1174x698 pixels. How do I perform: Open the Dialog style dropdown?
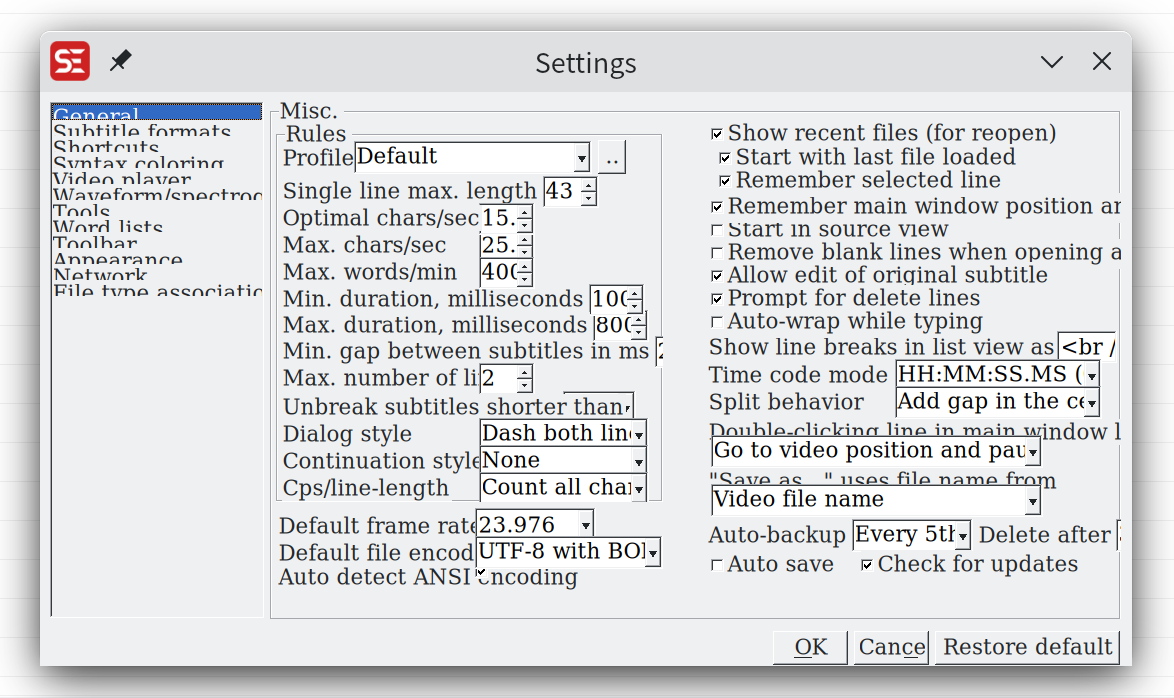pos(638,434)
